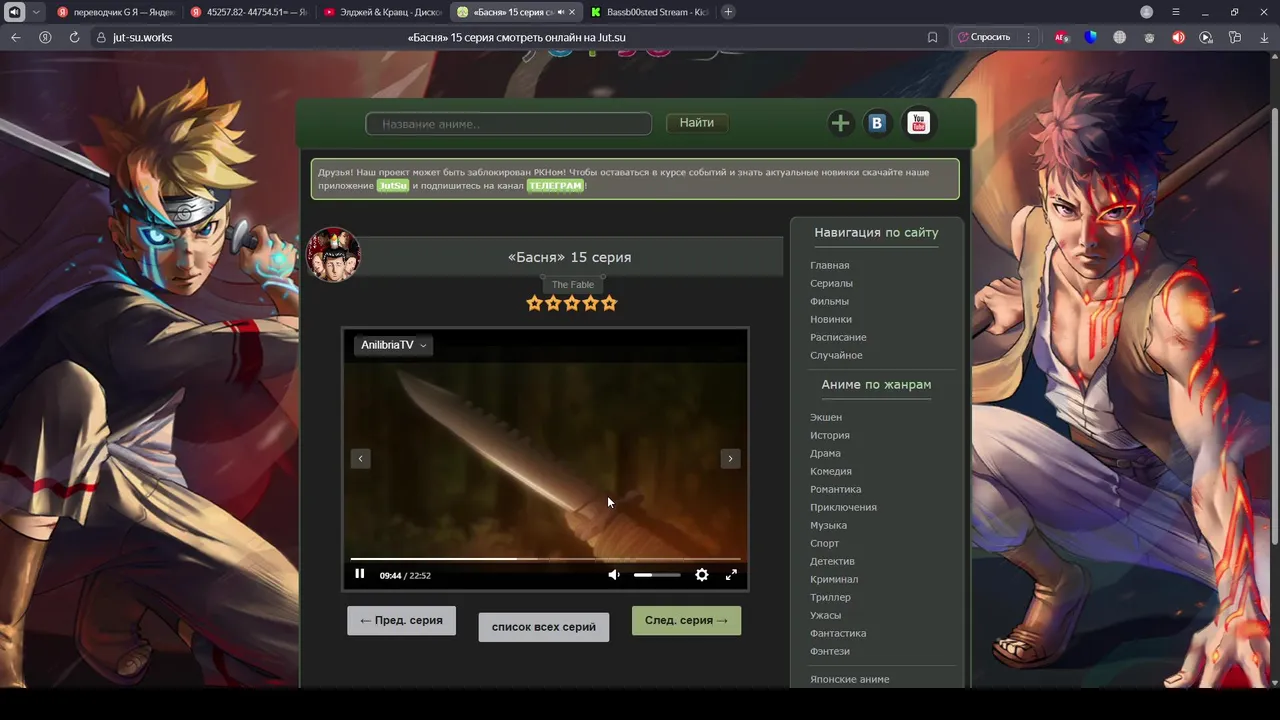Select the Романтика genre
Viewport: 1280px width, 720px height.
click(835, 489)
